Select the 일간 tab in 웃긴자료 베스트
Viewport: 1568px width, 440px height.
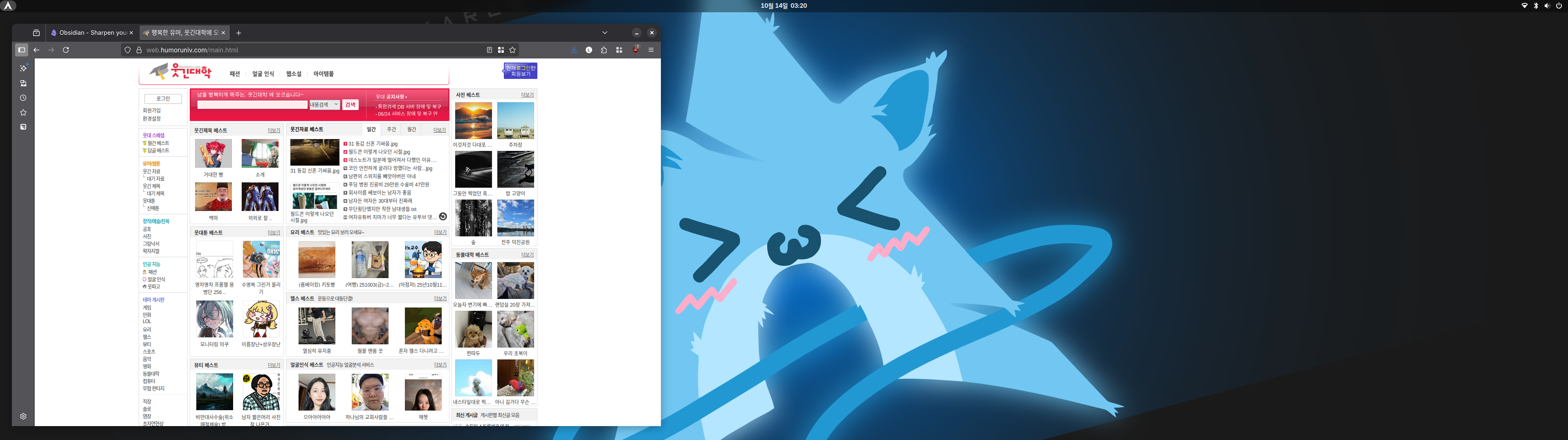click(371, 130)
